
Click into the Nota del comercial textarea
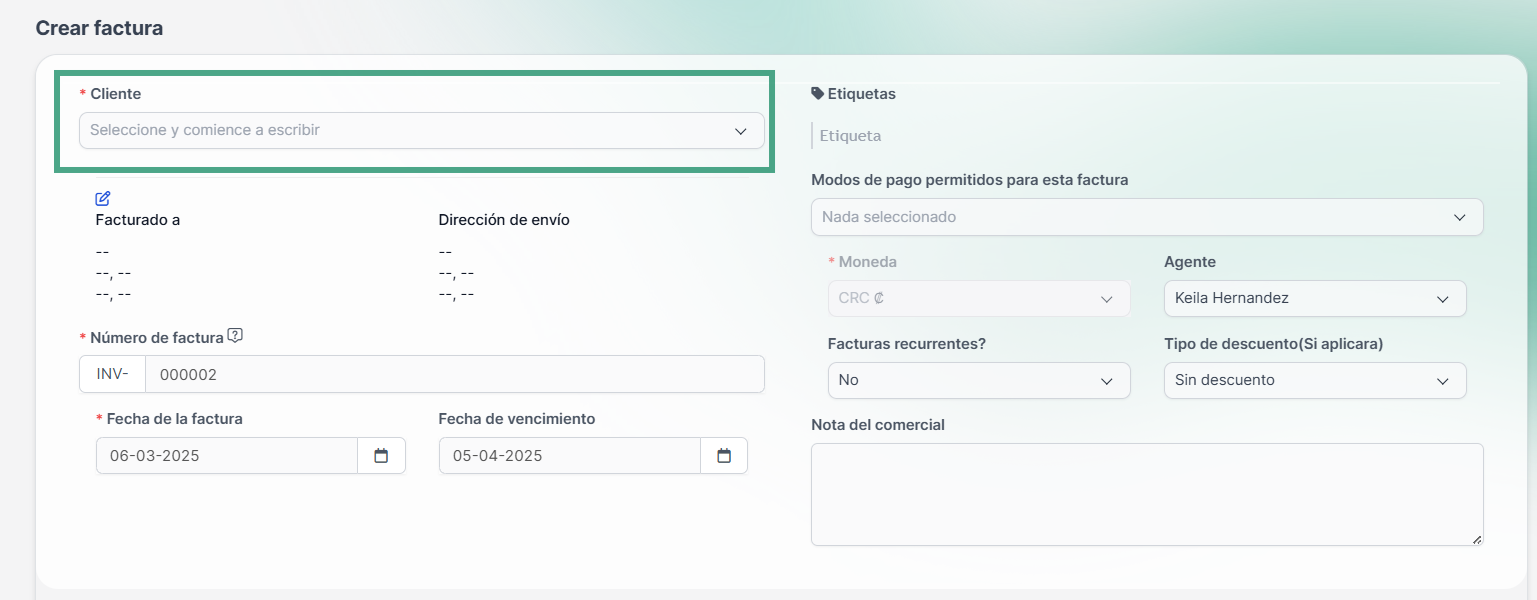pos(1147,495)
